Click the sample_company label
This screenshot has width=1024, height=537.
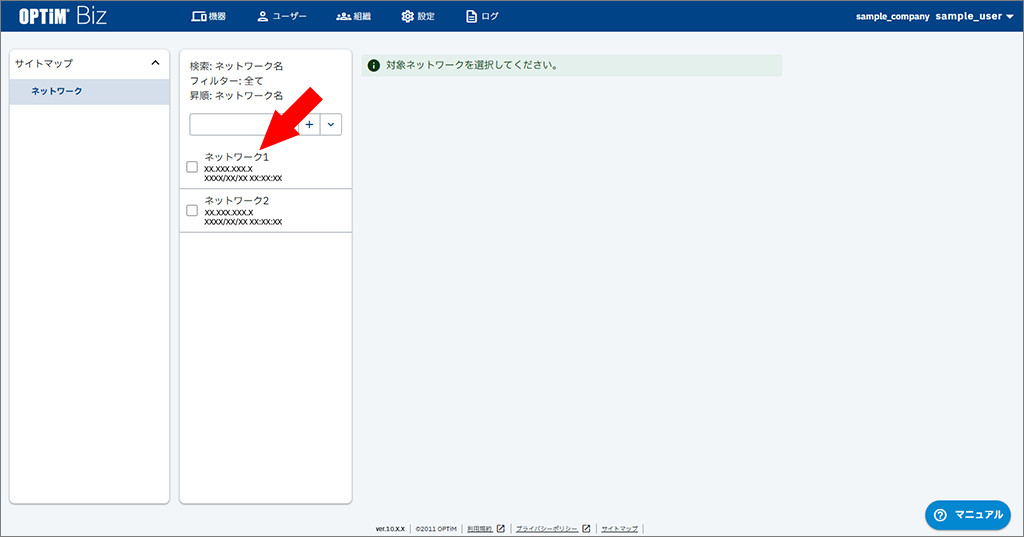pos(893,16)
